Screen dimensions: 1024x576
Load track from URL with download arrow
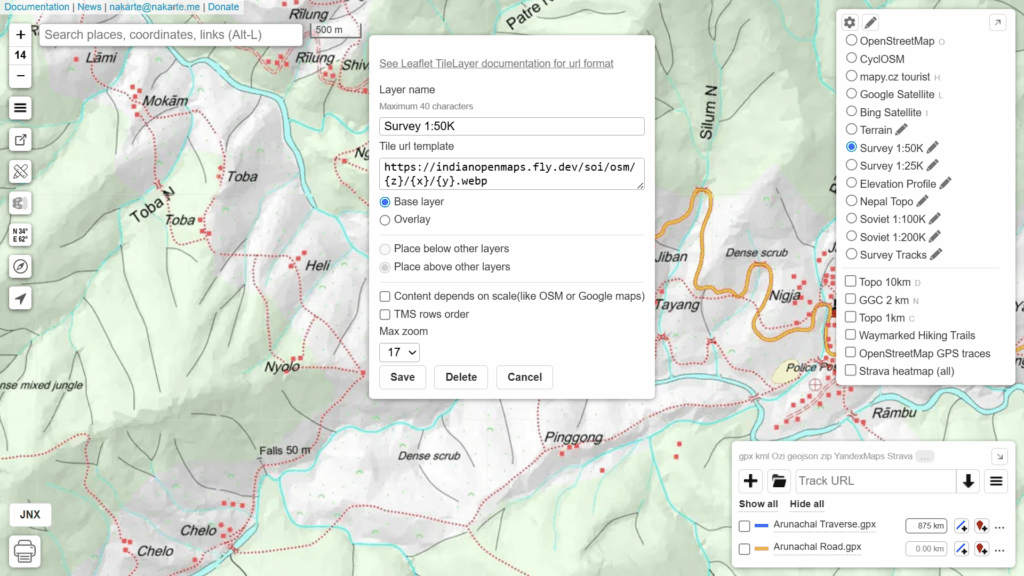(x=968, y=481)
